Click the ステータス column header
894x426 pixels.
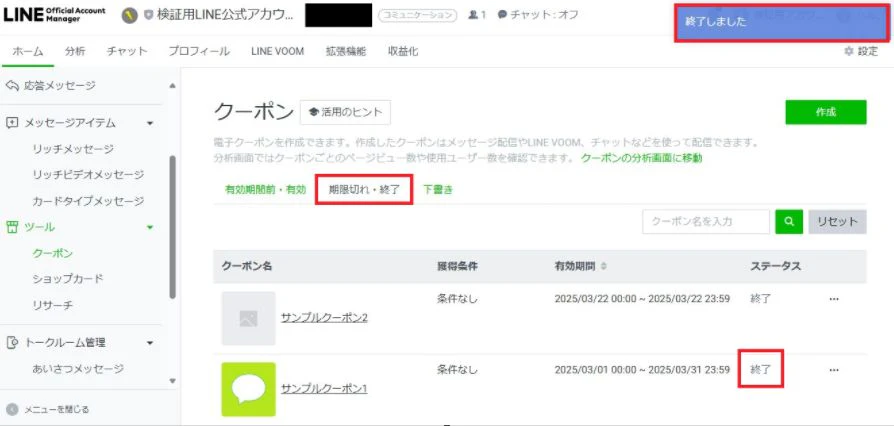pos(775,266)
